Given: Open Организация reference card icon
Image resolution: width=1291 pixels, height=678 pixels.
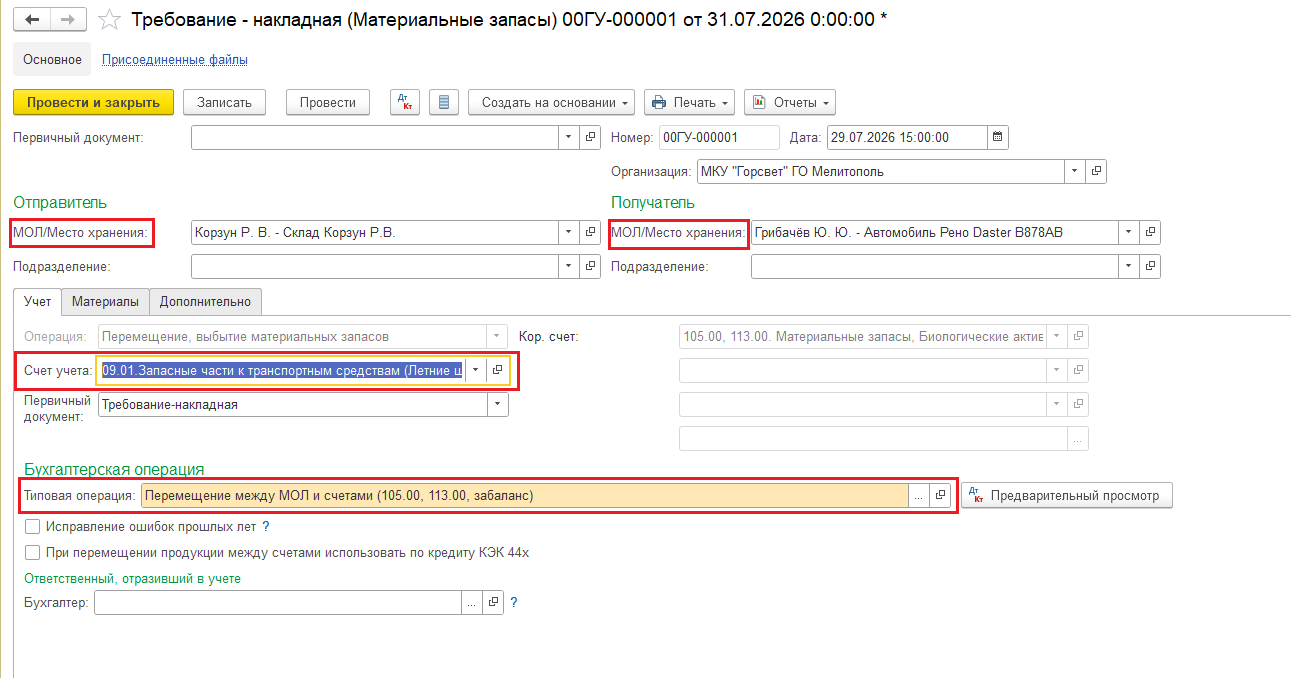Looking at the screenshot, I should tap(1096, 171).
